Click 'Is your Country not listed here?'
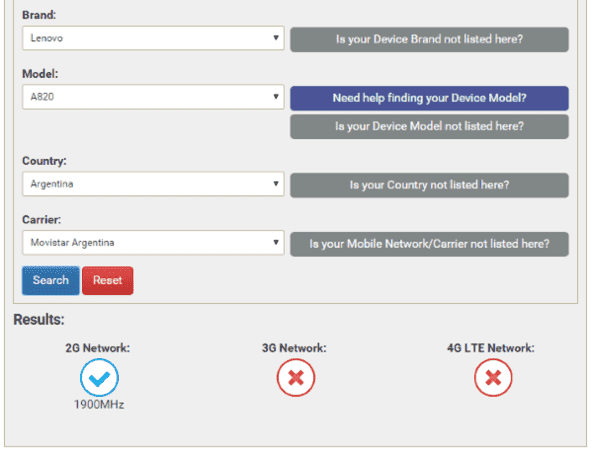Viewport: 593px width, 449px height. click(429, 185)
